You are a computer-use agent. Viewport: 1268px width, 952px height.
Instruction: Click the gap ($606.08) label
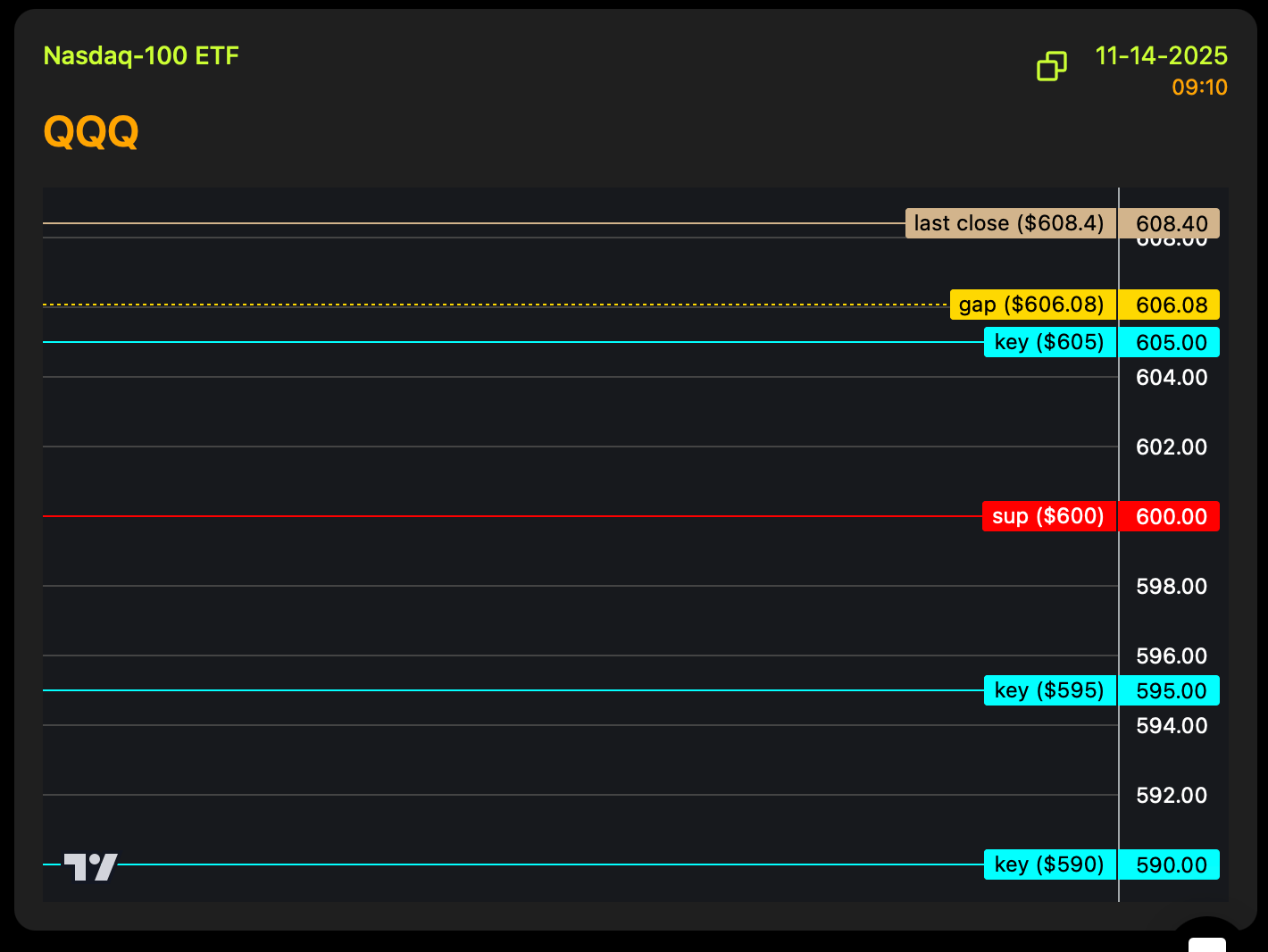[1031, 305]
